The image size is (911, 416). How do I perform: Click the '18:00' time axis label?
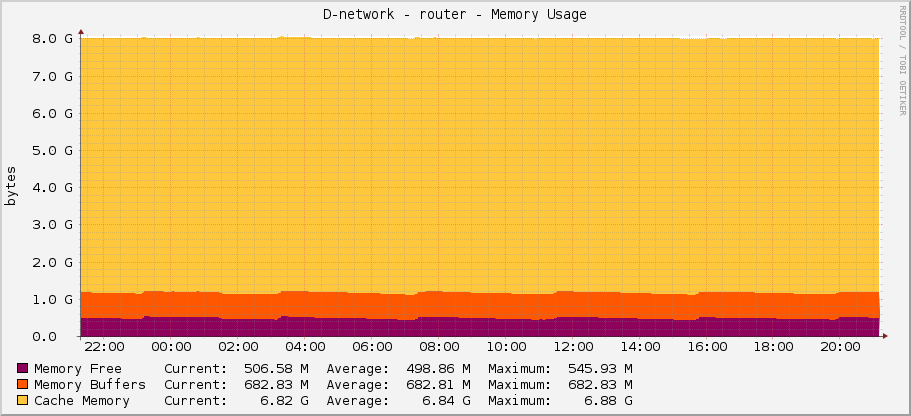click(x=773, y=347)
